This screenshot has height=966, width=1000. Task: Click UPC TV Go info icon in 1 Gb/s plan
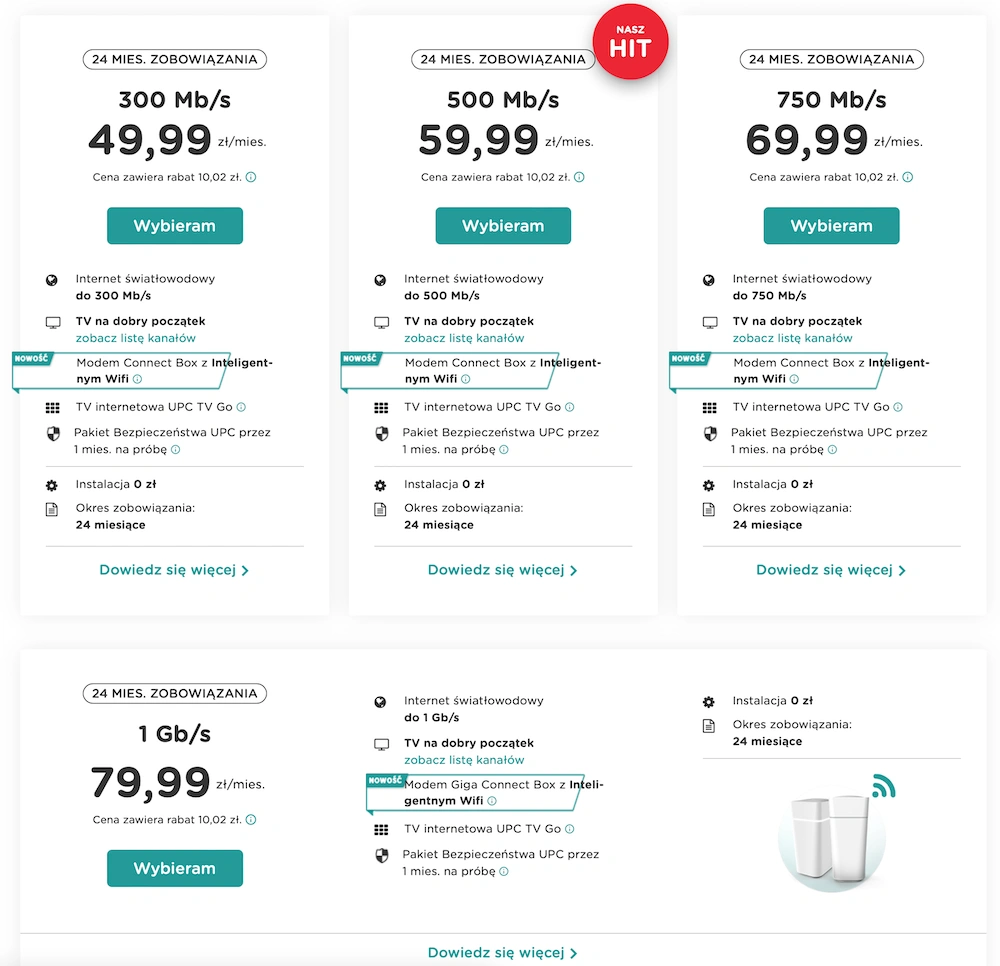coord(570,829)
